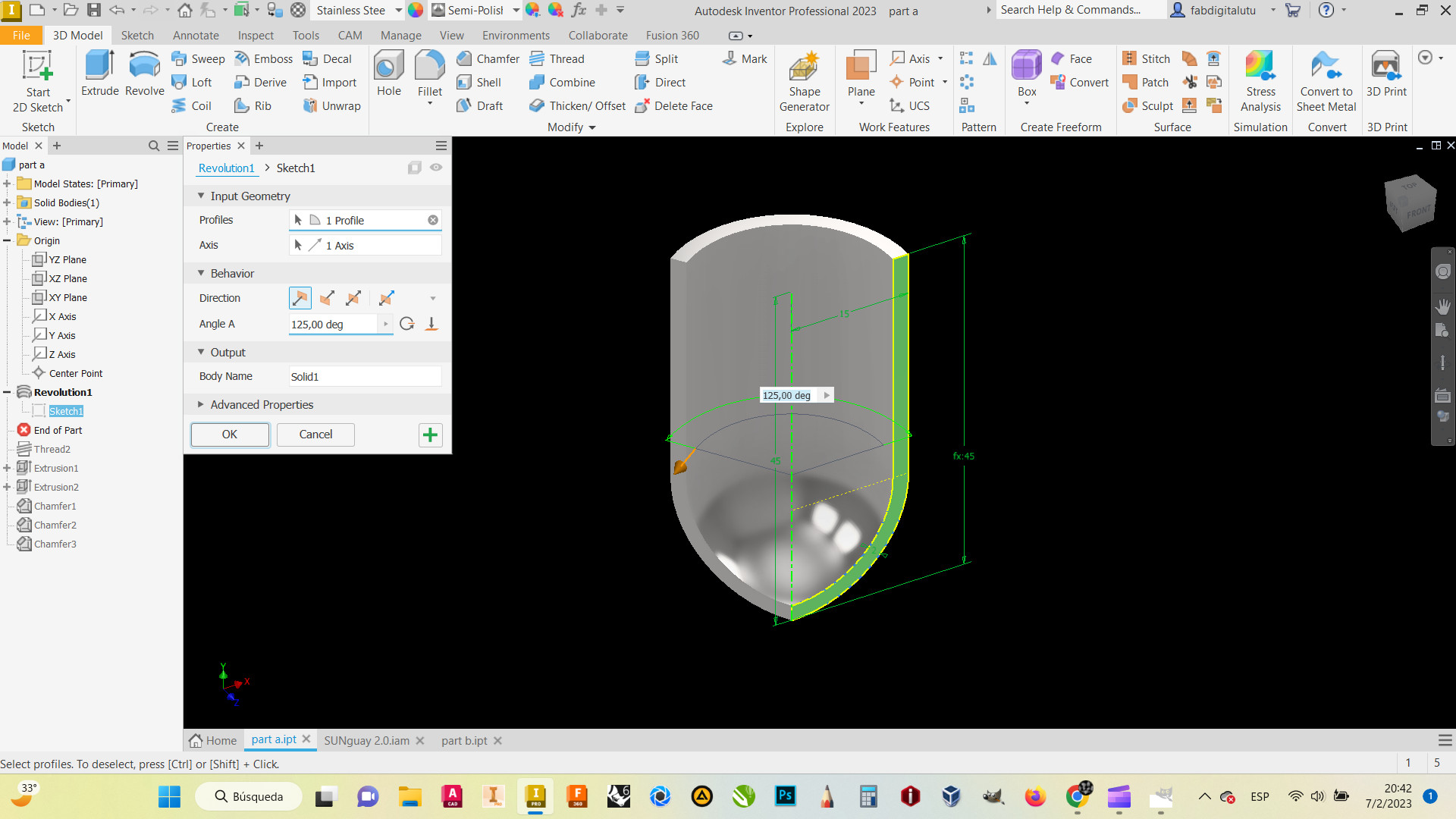Switch to the Sketch ribbon tab

pyautogui.click(x=137, y=36)
